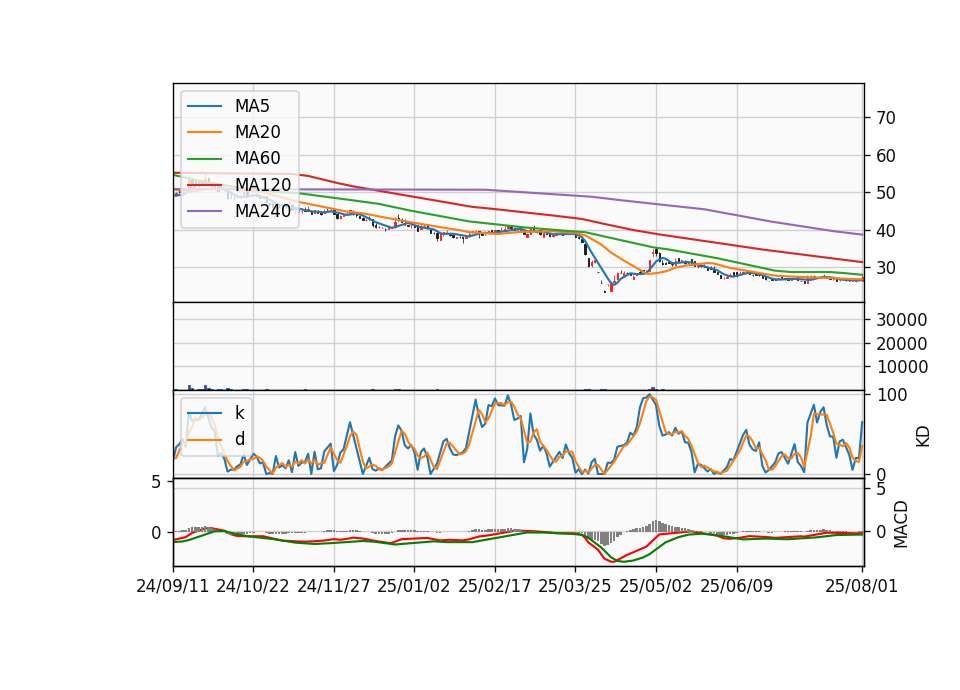This screenshot has width=960, height=690.
Task: Click the 20000 volume axis tick label
Action: click(902, 344)
